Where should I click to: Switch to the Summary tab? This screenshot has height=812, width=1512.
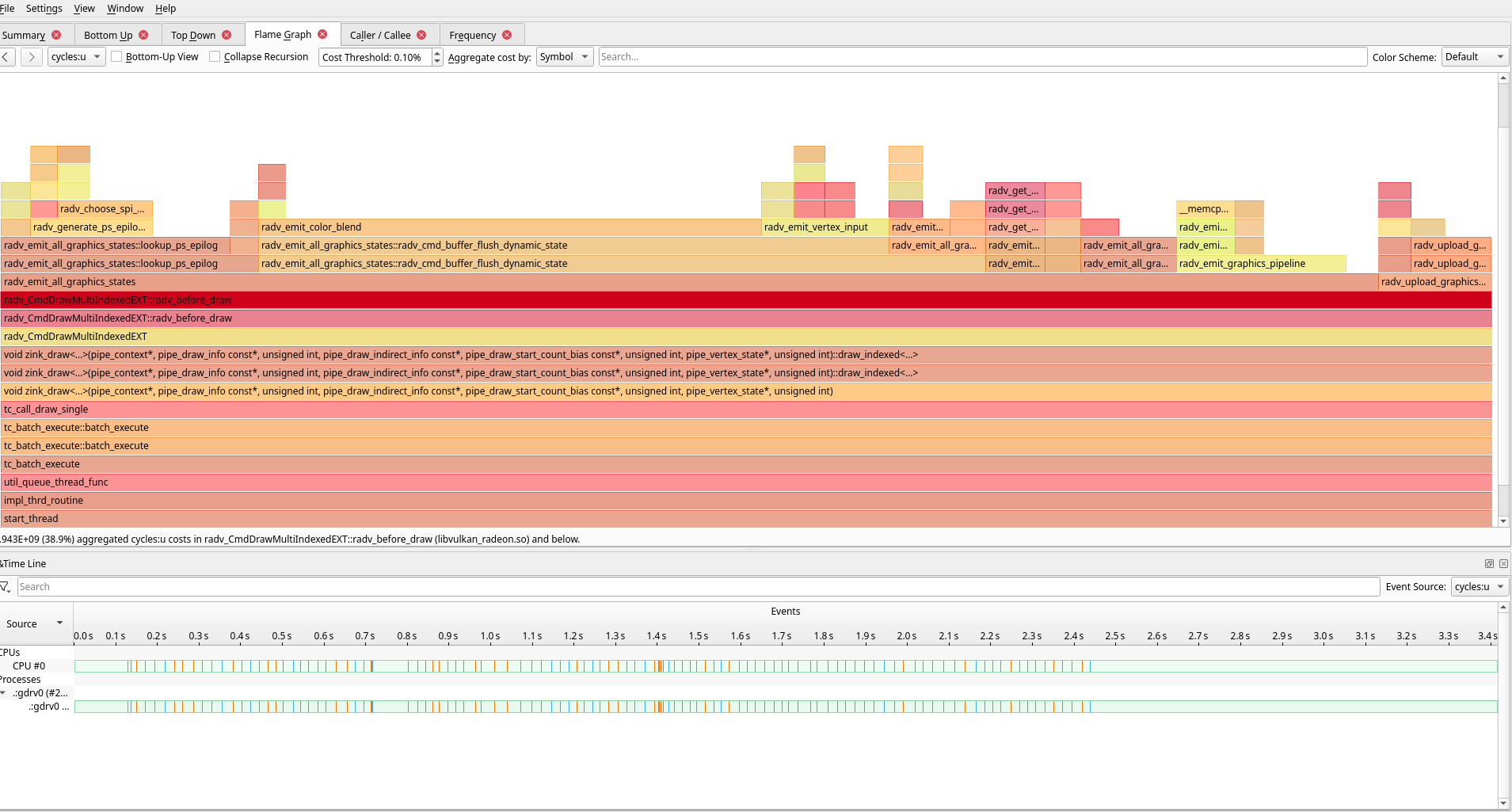point(24,35)
